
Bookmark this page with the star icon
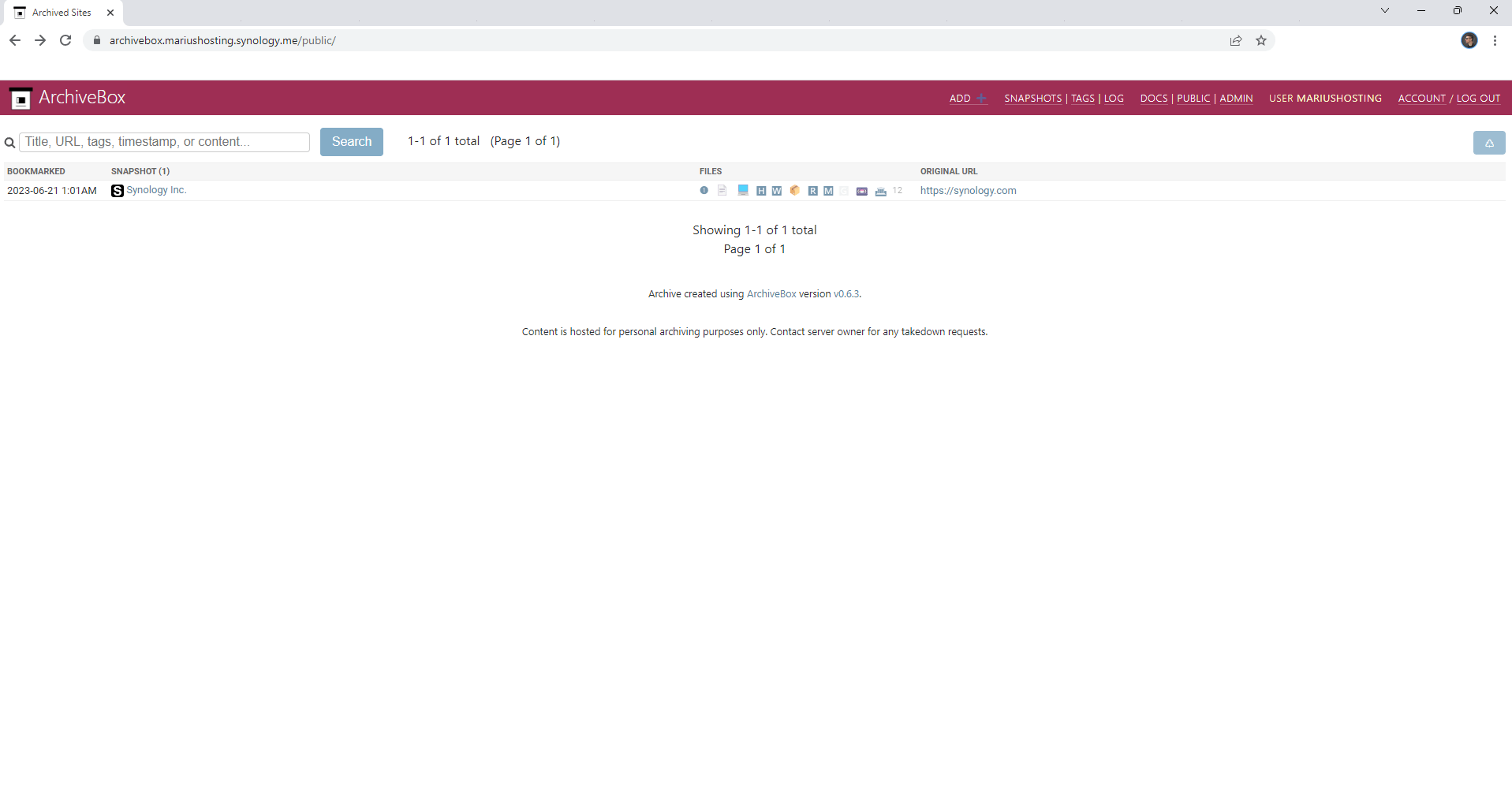click(1260, 40)
